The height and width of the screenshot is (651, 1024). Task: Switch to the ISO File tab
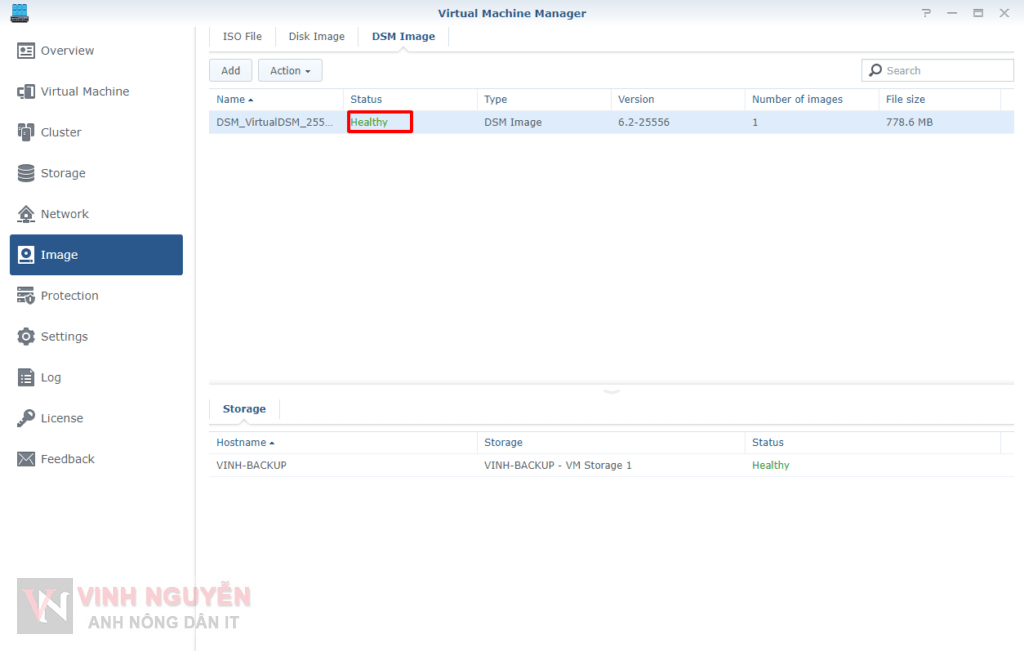241,37
